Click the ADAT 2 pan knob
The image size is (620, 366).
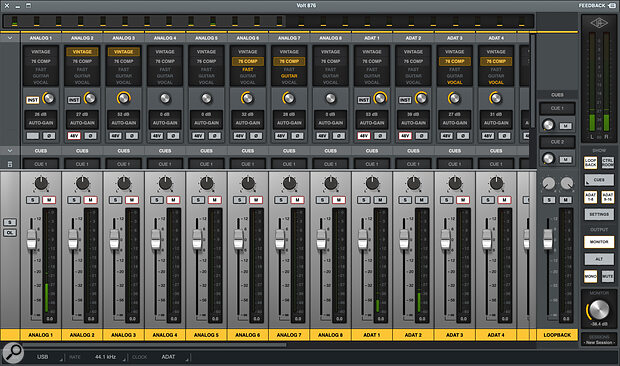[x=413, y=183]
